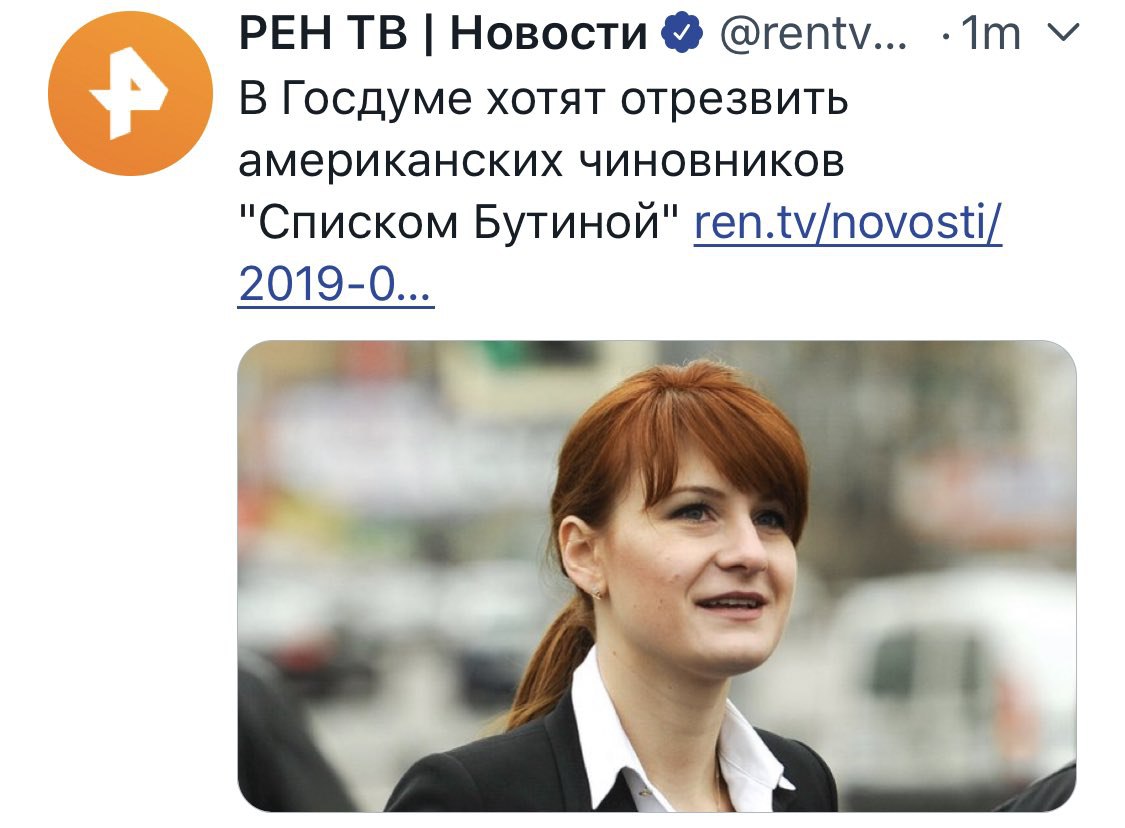Click the blue verified badge
Image resolution: width=1125 pixels, height=828 pixels.
coord(682,32)
